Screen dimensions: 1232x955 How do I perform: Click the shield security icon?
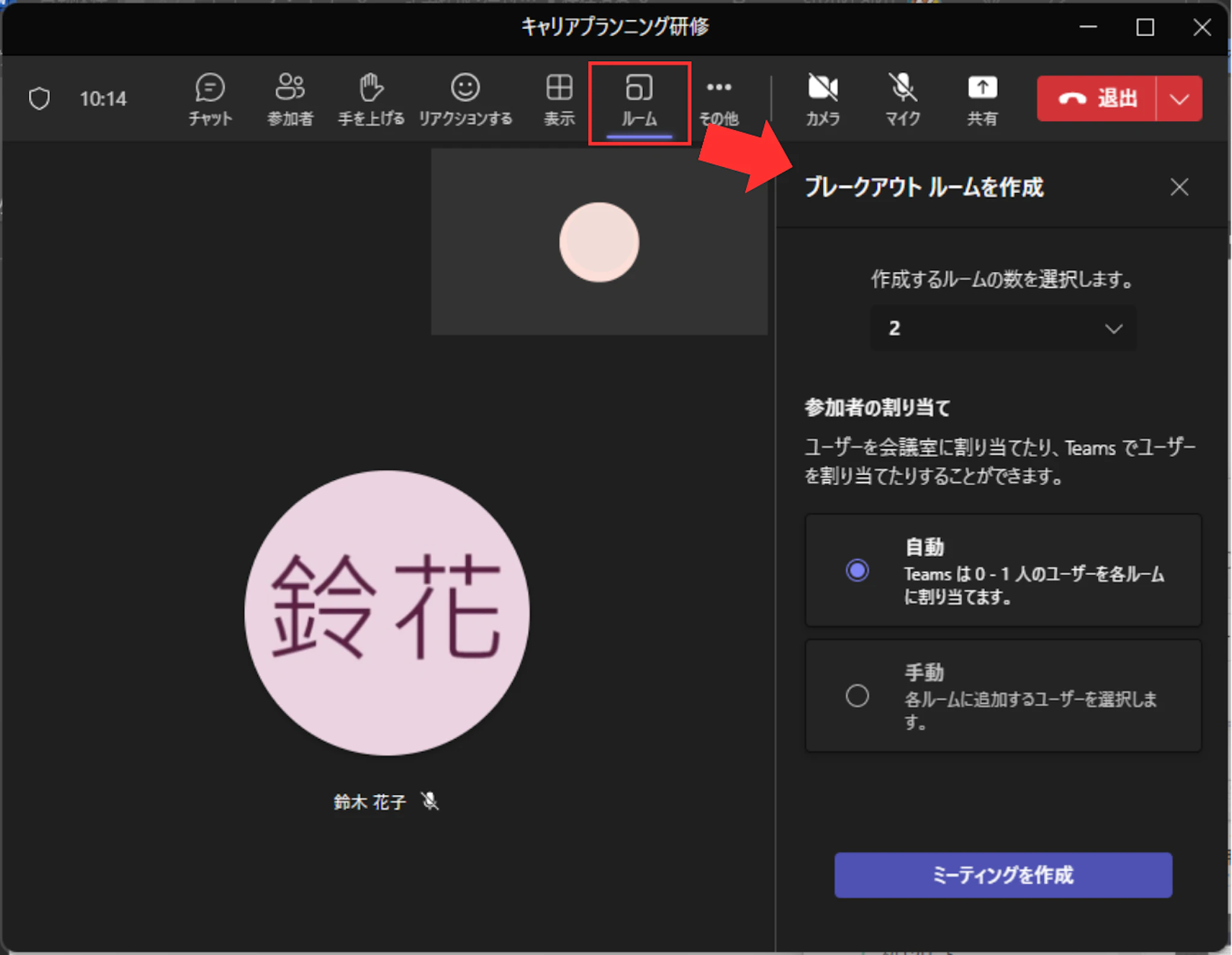coord(39,98)
